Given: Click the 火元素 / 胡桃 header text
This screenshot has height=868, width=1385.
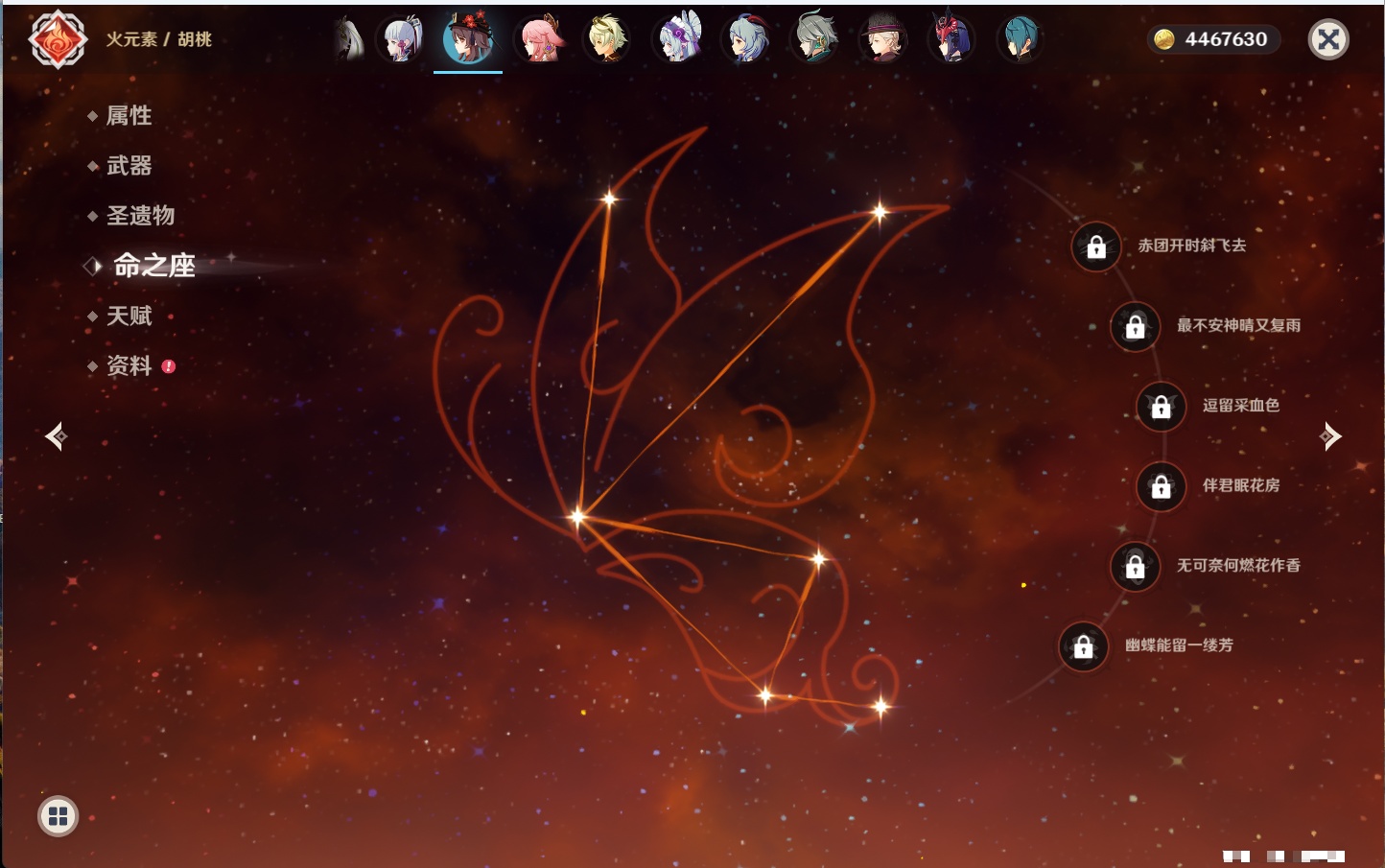Looking at the screenshot, I should pos(158,39).
